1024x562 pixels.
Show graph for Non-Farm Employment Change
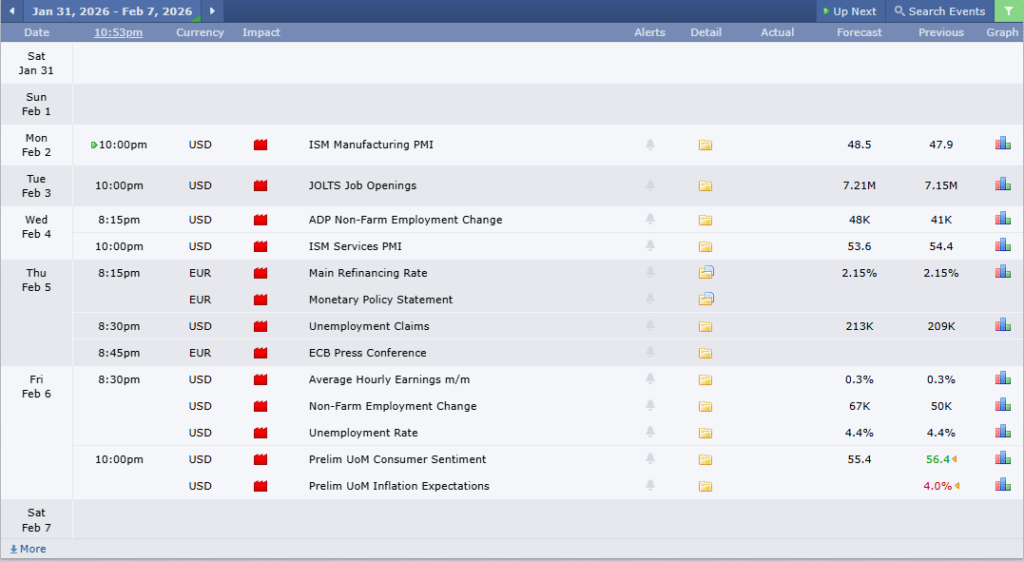(1002, 405)
